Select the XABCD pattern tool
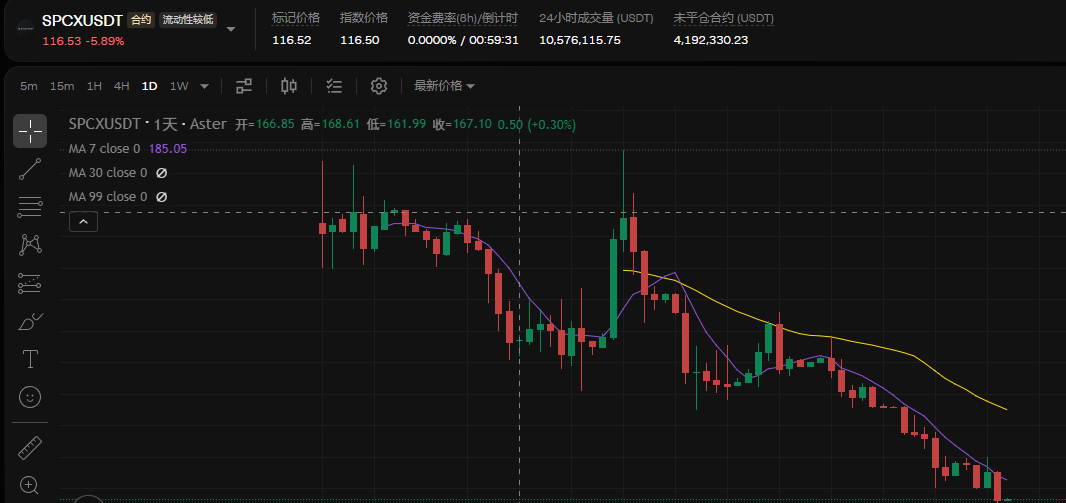The image size is (1066, 503). (30, 245)
